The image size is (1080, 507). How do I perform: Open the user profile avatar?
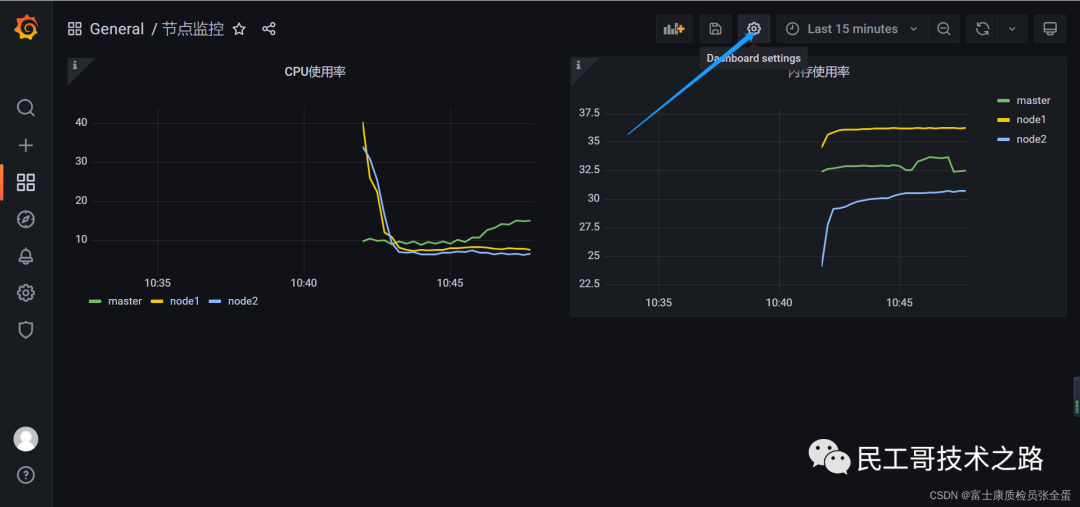(x=26, y=439)
